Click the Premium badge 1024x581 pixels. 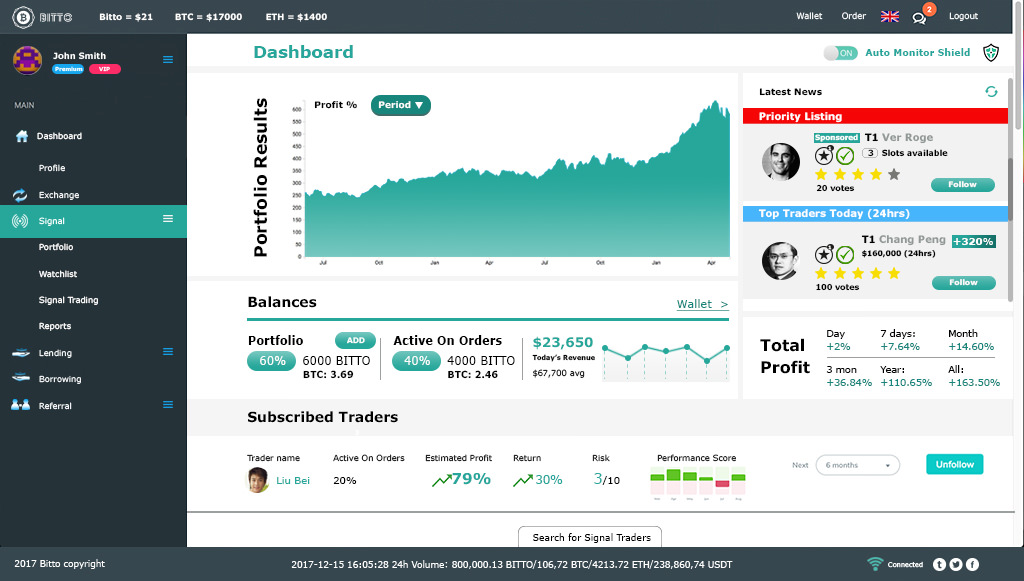point(69,69)
